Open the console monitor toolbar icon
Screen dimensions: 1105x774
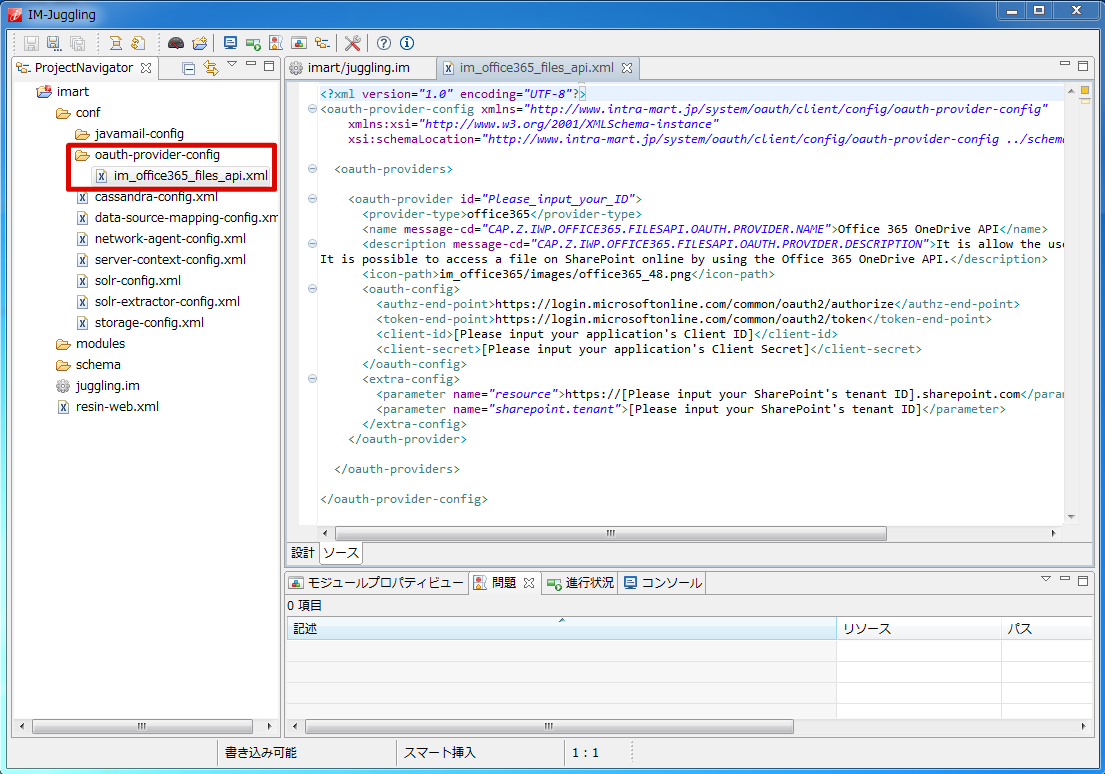[x=230, y=44]
